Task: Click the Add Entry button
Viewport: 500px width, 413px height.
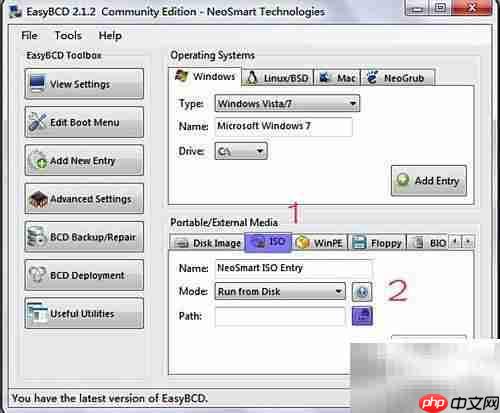Action: pos(428,180)
